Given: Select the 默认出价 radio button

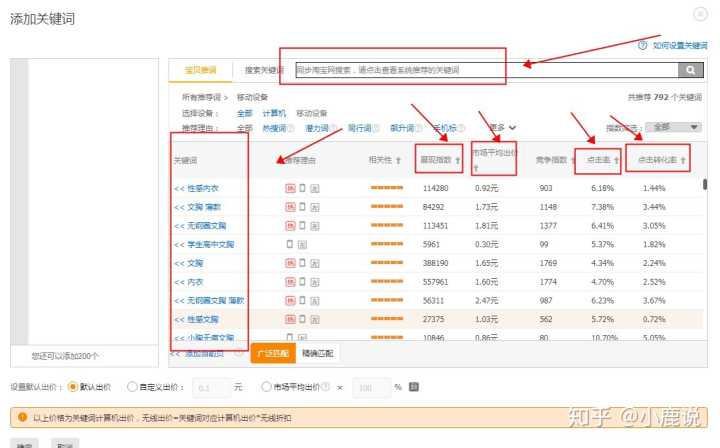Looking at the screenshot, I should [x=73, y=386].
